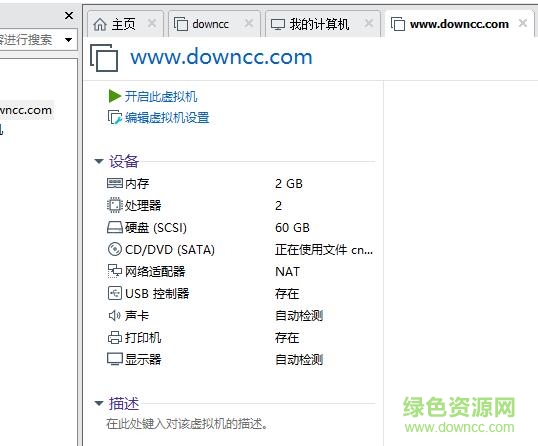Close the 主页 tab
Viewport: 538px width, 446px height.
[152, 23]
